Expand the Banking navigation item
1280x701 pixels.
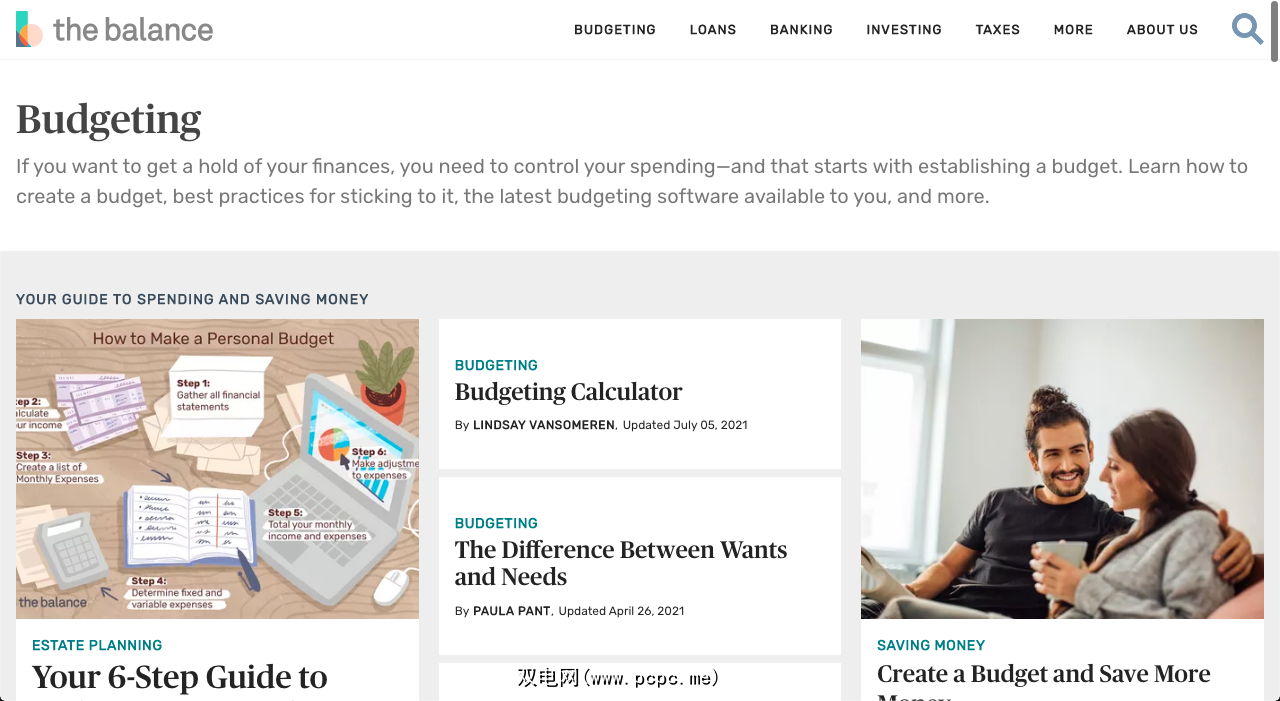click(x=801, y=30)
